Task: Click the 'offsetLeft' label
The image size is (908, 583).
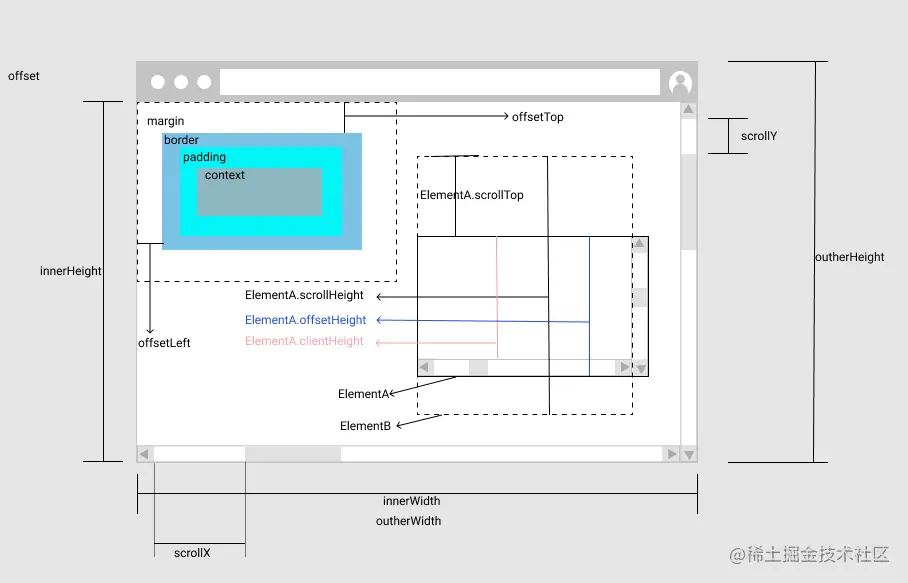Action: (164, 343)
